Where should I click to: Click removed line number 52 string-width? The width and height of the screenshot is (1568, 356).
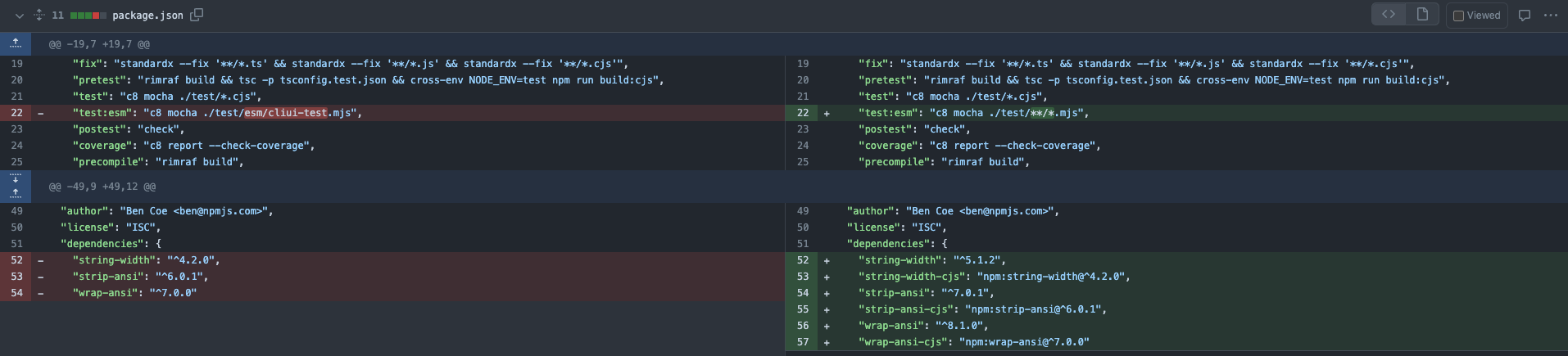tap(16, 260)
